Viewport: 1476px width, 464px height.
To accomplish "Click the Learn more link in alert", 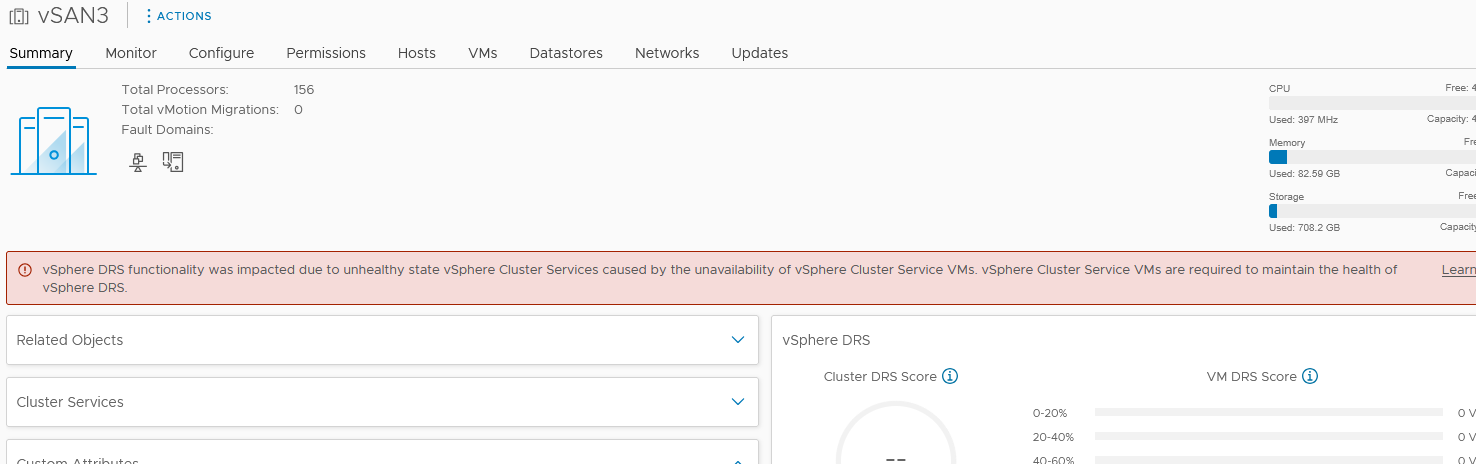I will 1458,270.
